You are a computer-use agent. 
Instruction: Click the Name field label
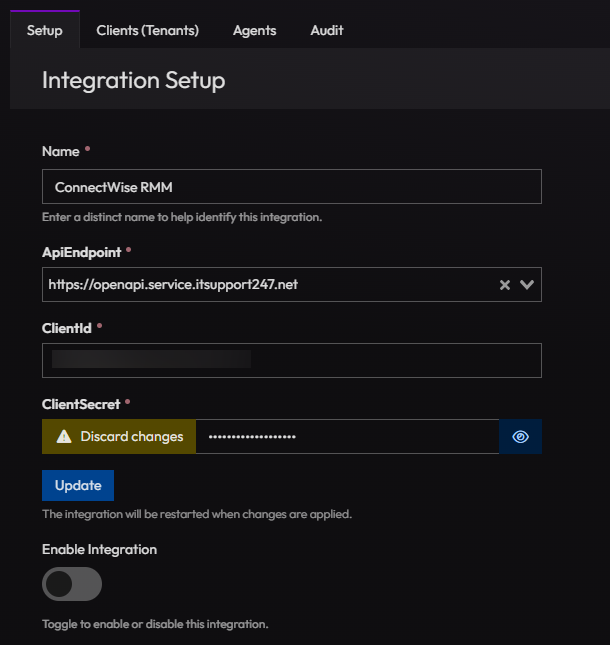(60, 151)
